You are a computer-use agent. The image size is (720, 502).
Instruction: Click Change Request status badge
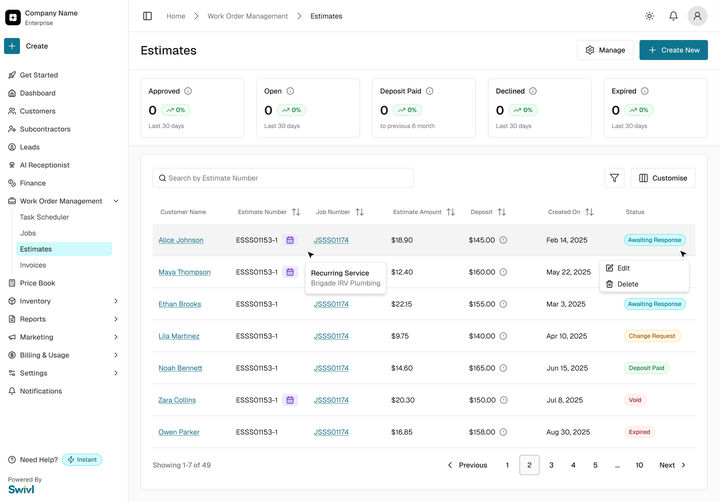coord(652,336)
